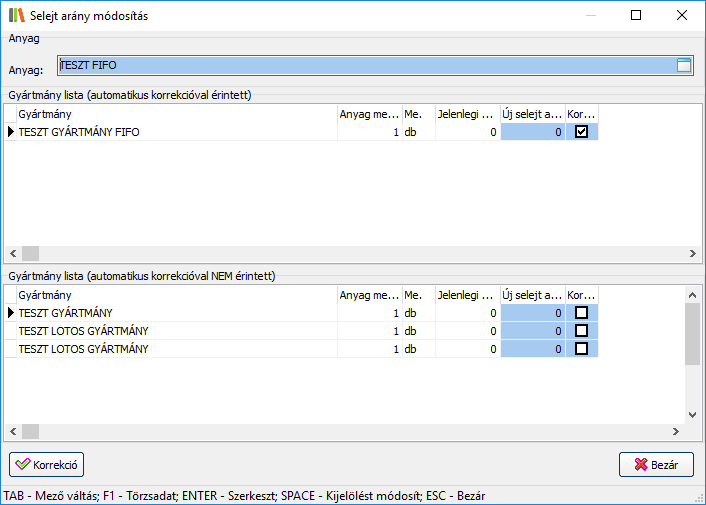This screenshot has height=505, width=706.
Task: Maximize the Selejt arány módosítás window
Action: [x=636, y=15]
